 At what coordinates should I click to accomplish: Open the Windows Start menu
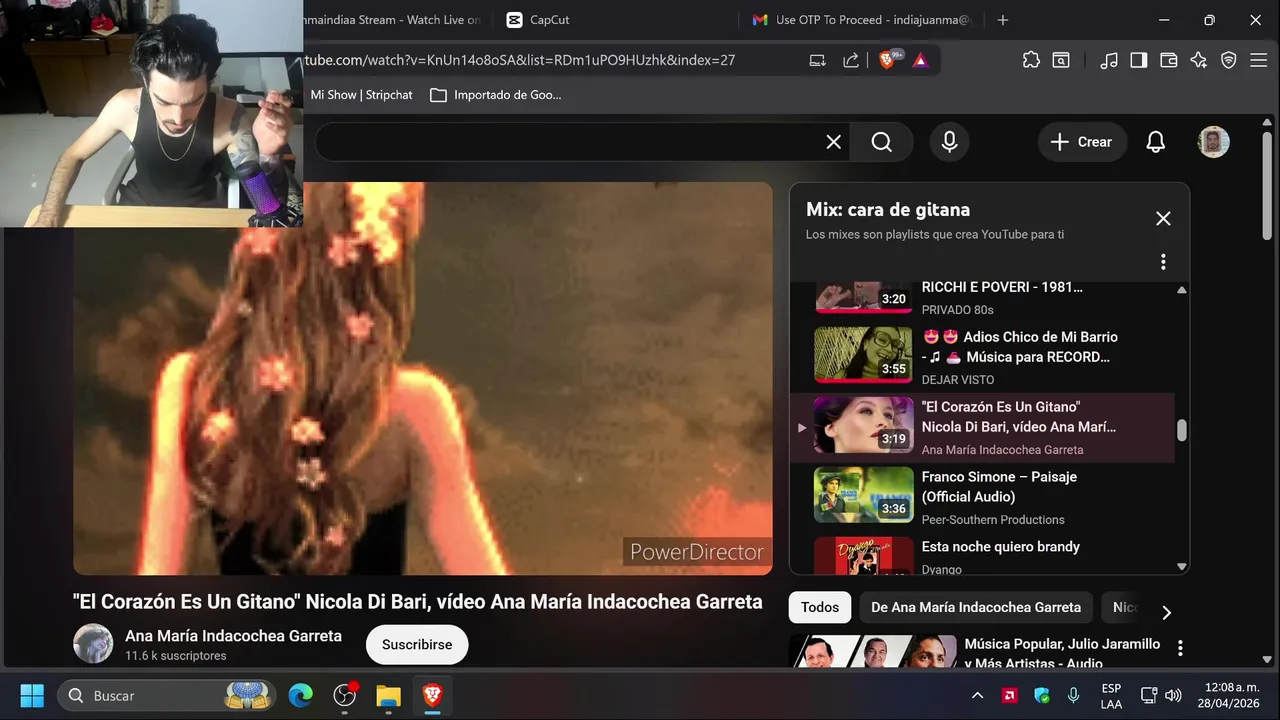pyautogui.click(x=32, y=695)
